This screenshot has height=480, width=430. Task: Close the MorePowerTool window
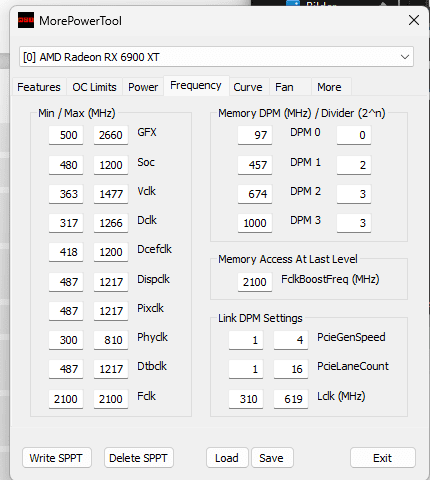(x=414, y=20)
